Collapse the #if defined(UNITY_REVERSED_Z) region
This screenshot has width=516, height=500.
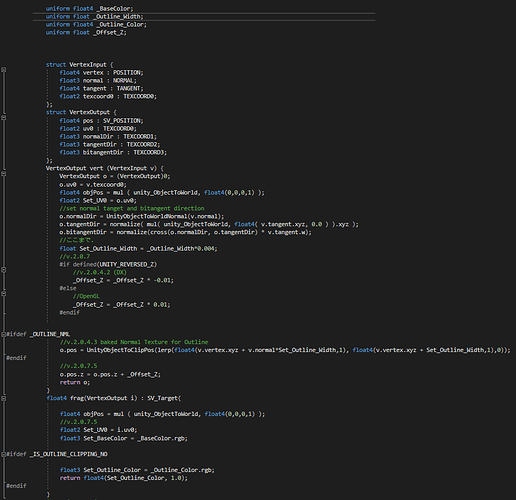[x=3, y=270]
